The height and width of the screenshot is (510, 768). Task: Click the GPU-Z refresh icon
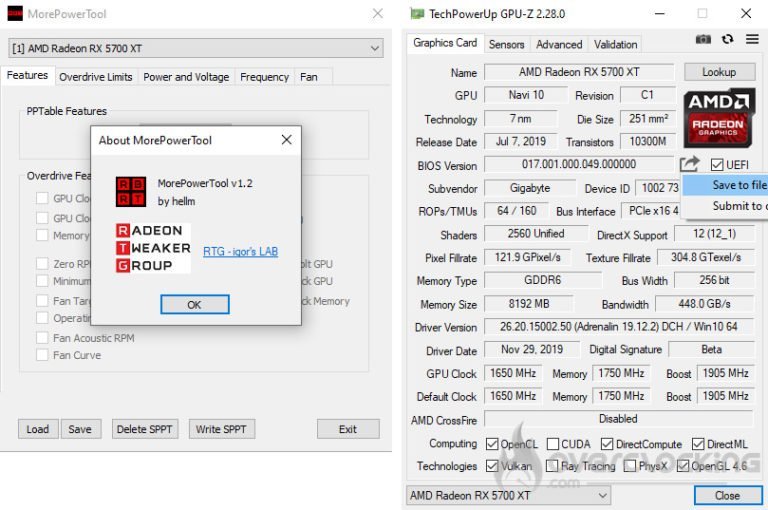tap(727, 39)
